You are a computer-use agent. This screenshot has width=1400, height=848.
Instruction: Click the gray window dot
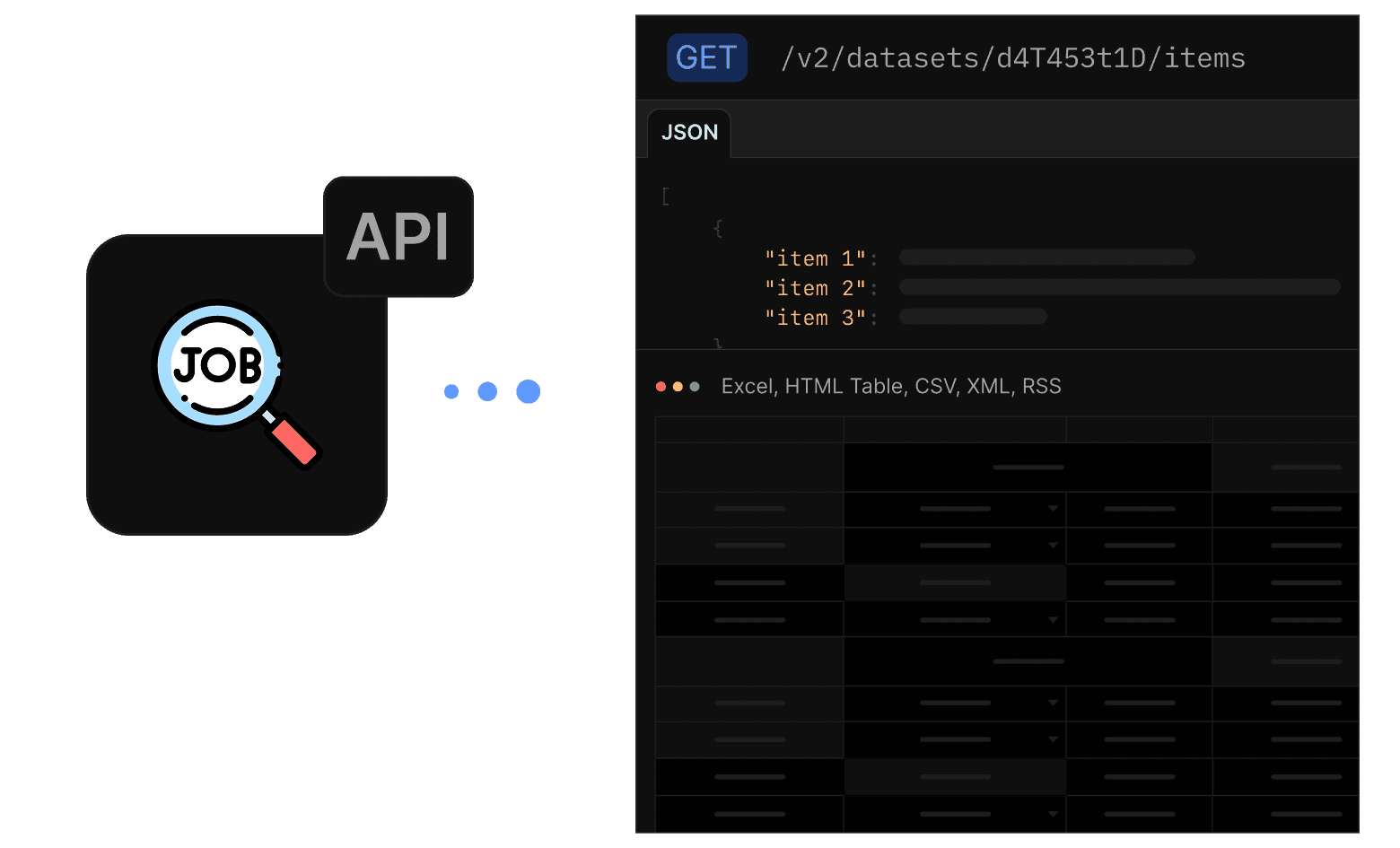coord(695,387)
